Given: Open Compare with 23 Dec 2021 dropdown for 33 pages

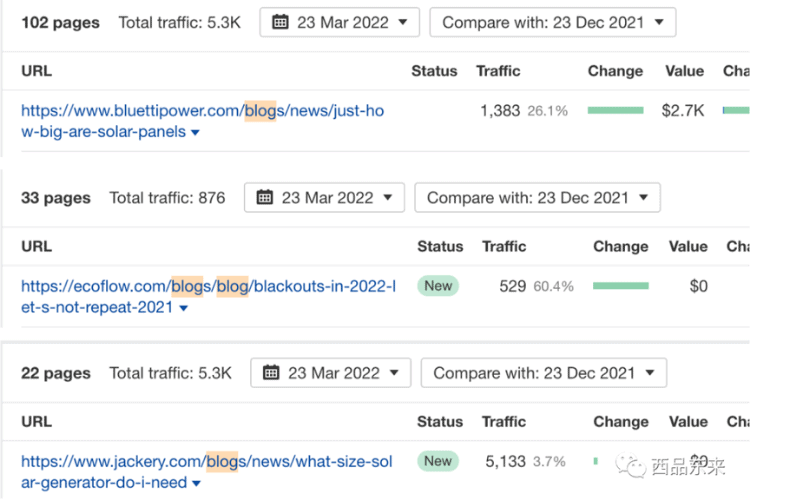Looking at the screenshot, I should (x=537, y=197).
